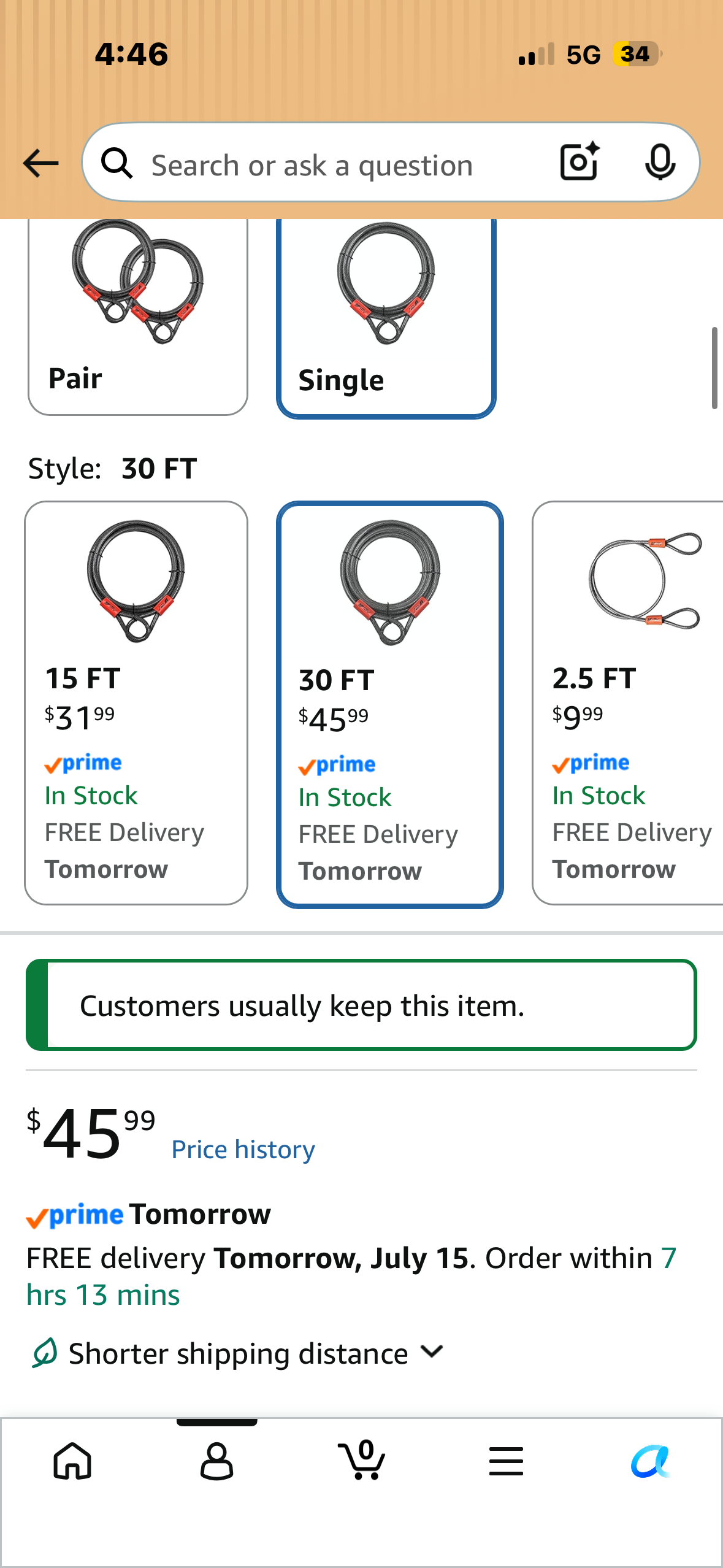Launch the Alexa assistant icon

pyautogui.click(x=651, y=1461)
